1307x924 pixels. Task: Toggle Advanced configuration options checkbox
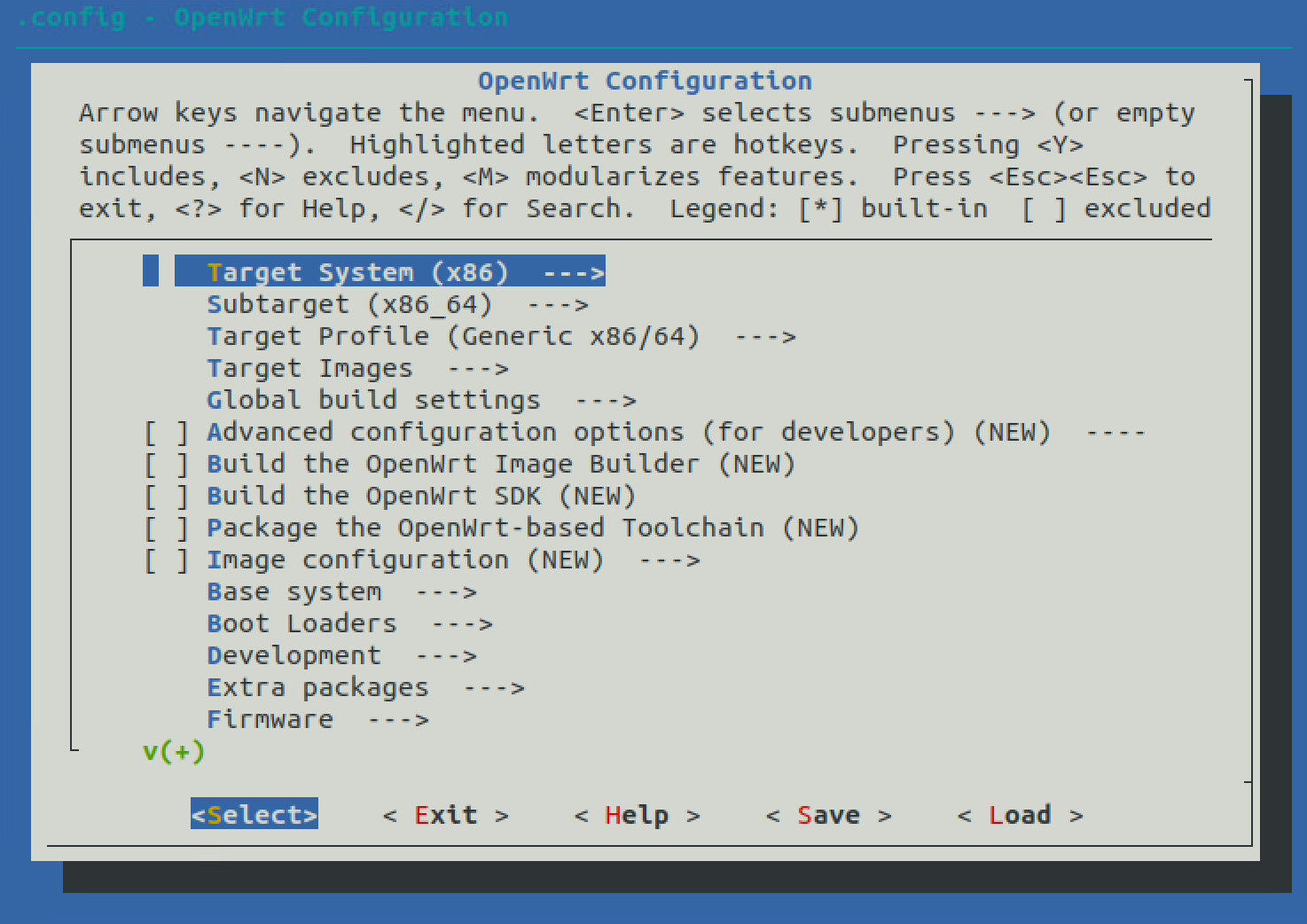[167, 433]
